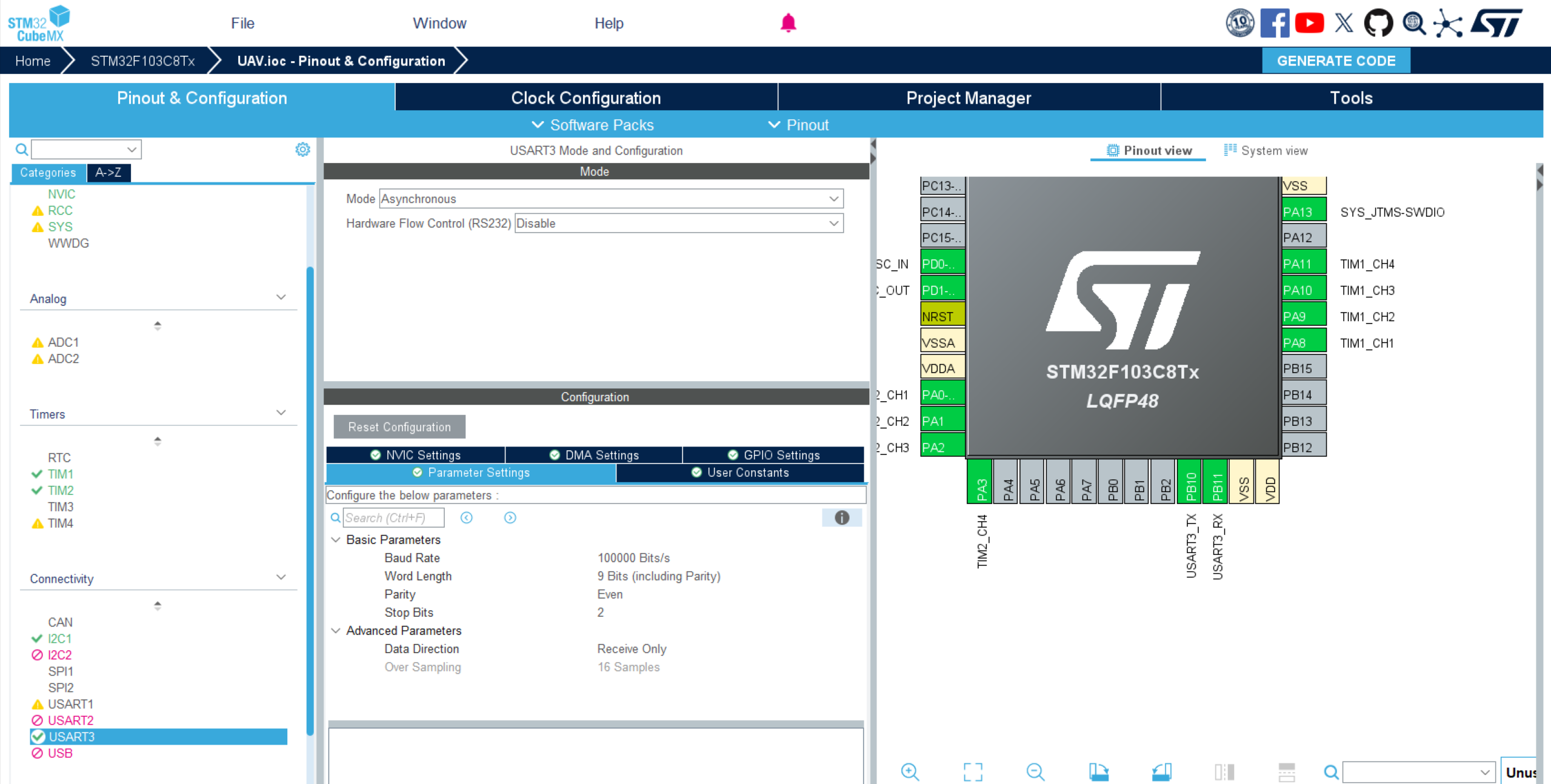1551x784 pixels.
Task: Switch to Clock Configuration tab
Action: tap(586, 98)
